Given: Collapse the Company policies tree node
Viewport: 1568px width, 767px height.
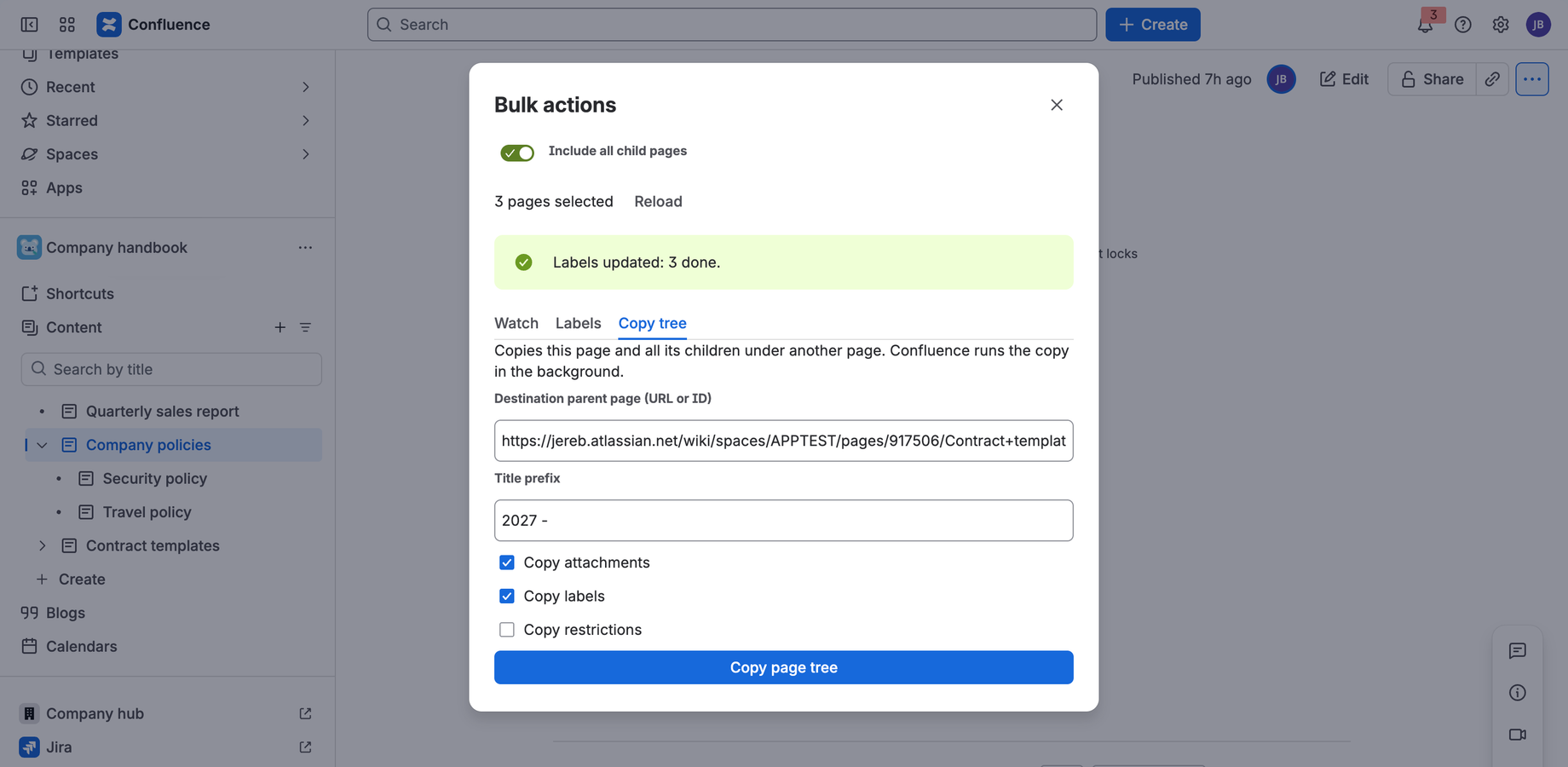Looking at the screenshot, I should click(42, 445).
